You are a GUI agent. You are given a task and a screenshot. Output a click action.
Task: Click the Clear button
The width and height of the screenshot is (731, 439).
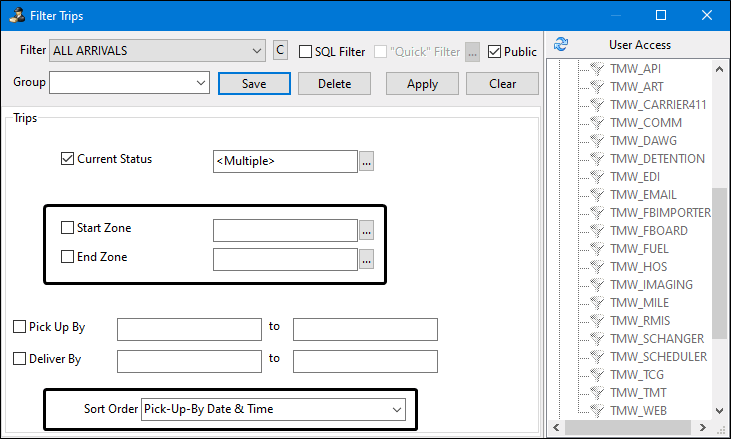pyautogui.click(x=503, y=83)
